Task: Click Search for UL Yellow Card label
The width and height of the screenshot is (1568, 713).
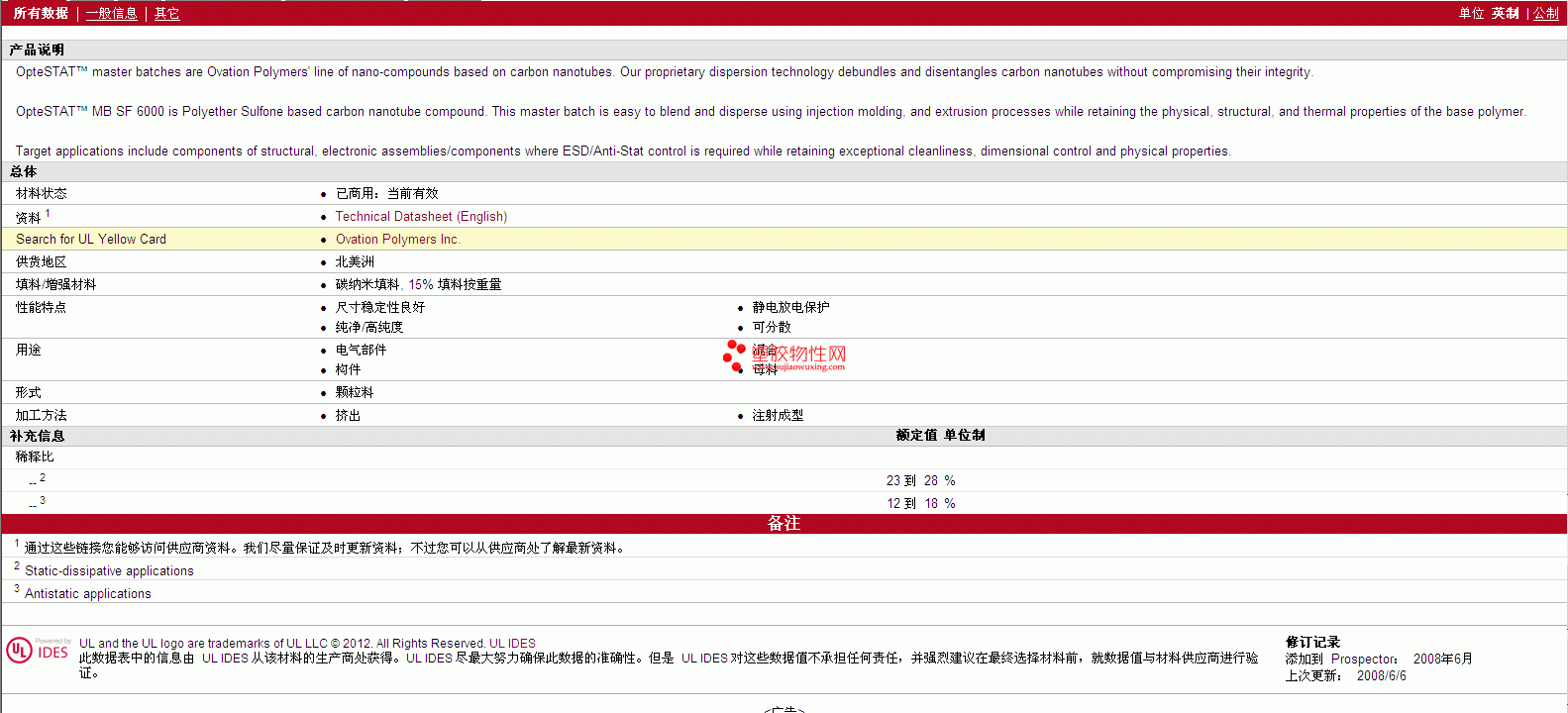Action: tap(91, 239)
